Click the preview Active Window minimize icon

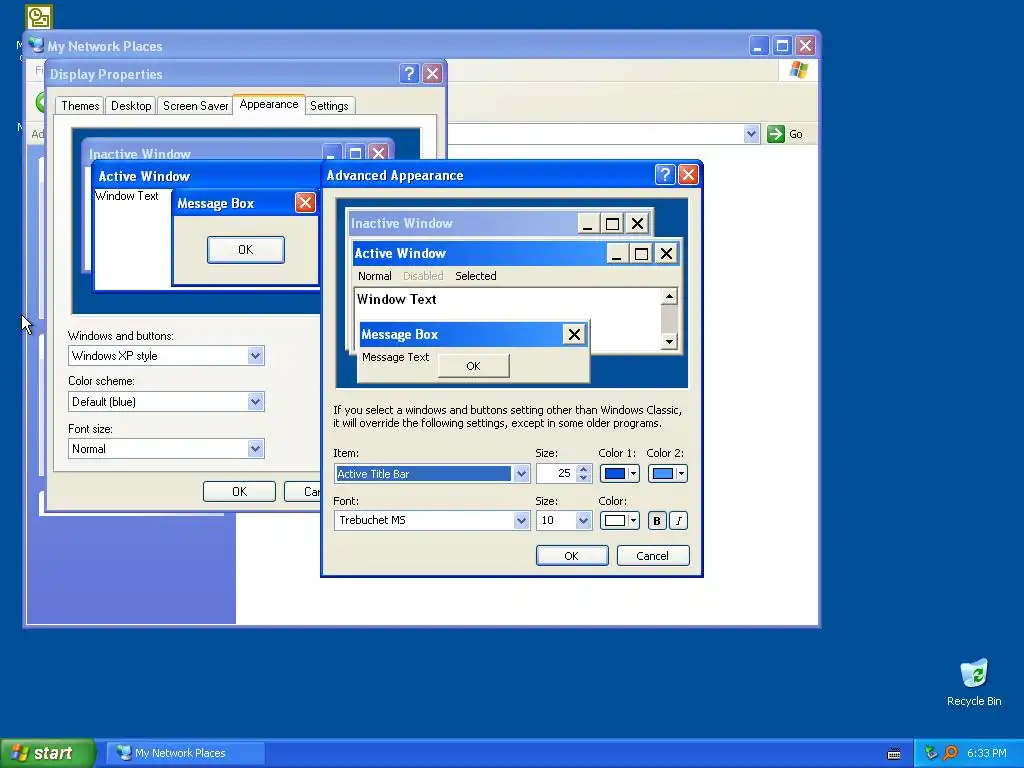[x=616, y=253]
